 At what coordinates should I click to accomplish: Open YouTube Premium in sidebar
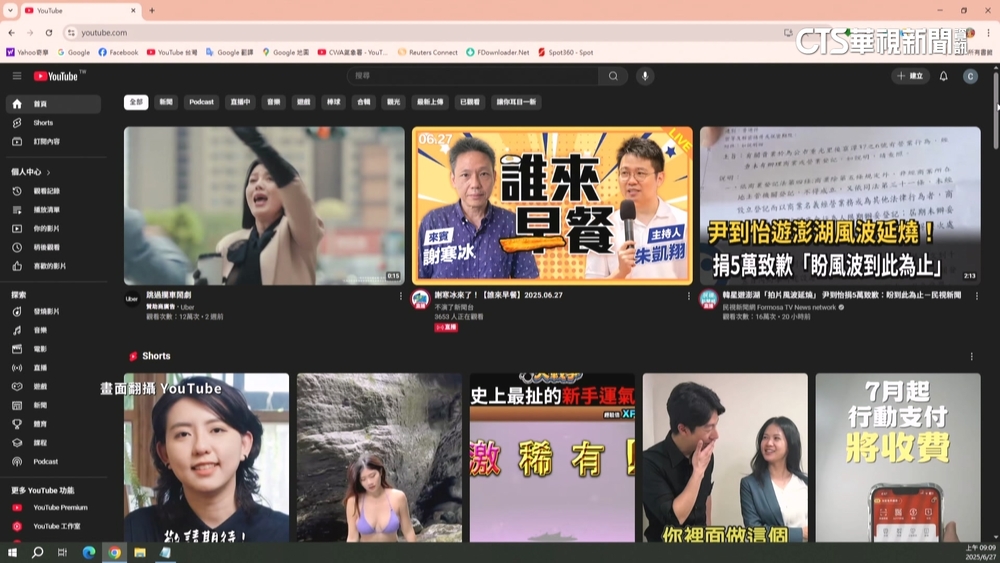coord(54,508)
